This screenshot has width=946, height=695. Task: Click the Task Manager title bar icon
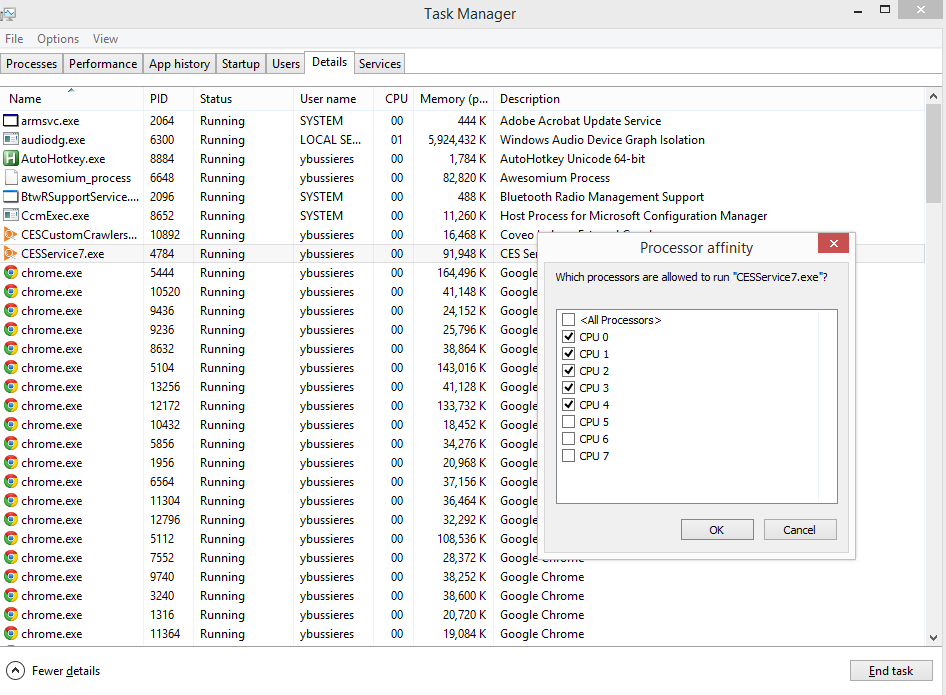tap(8, 13)
